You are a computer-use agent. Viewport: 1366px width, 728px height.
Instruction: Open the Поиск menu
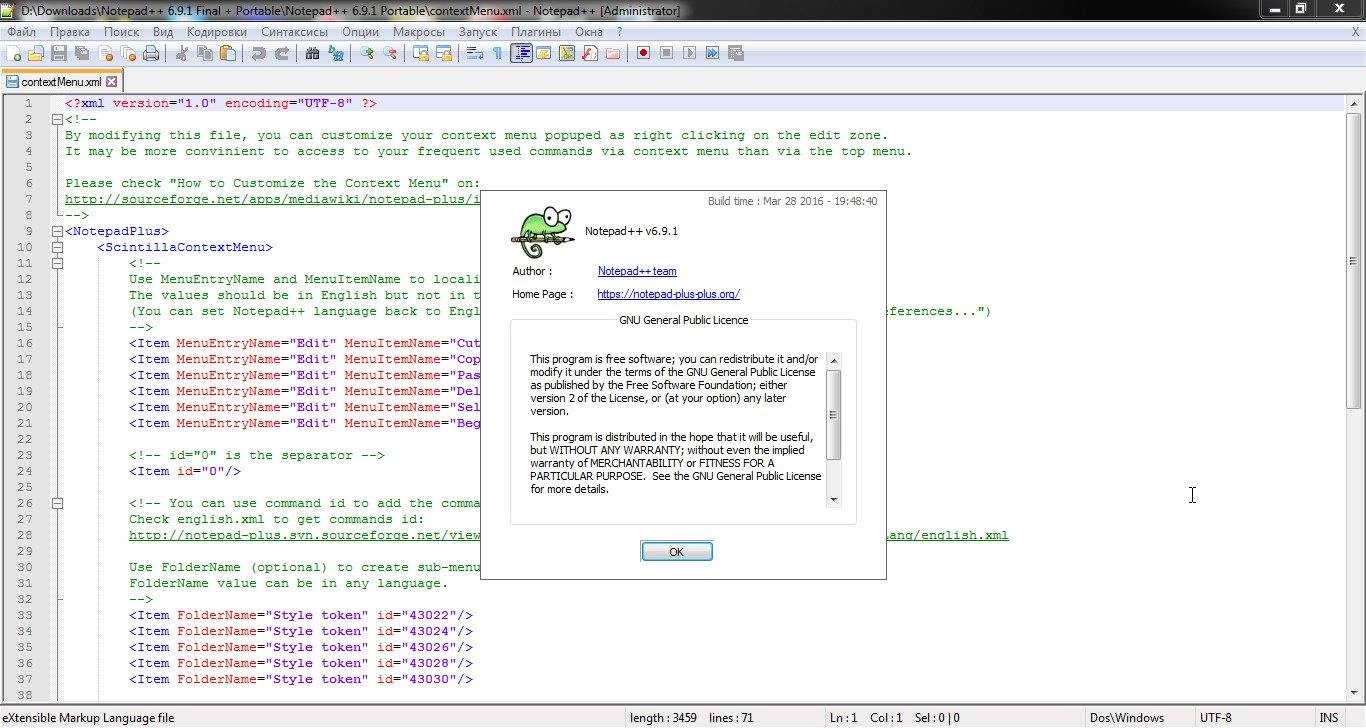121,32
